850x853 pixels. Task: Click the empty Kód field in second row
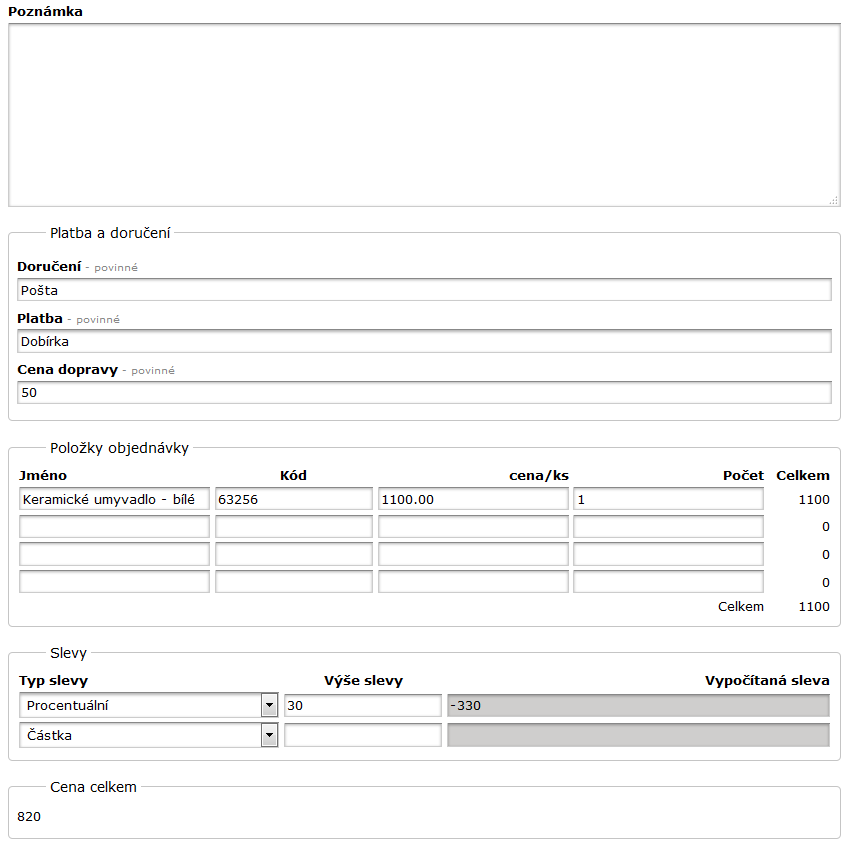click(x=293, y=527)
